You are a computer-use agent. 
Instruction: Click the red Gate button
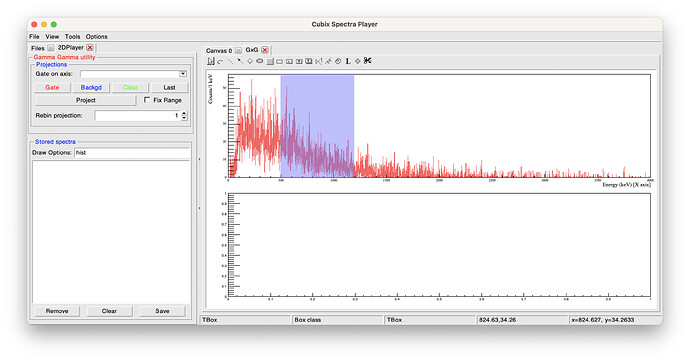click(x=52, y=88)
